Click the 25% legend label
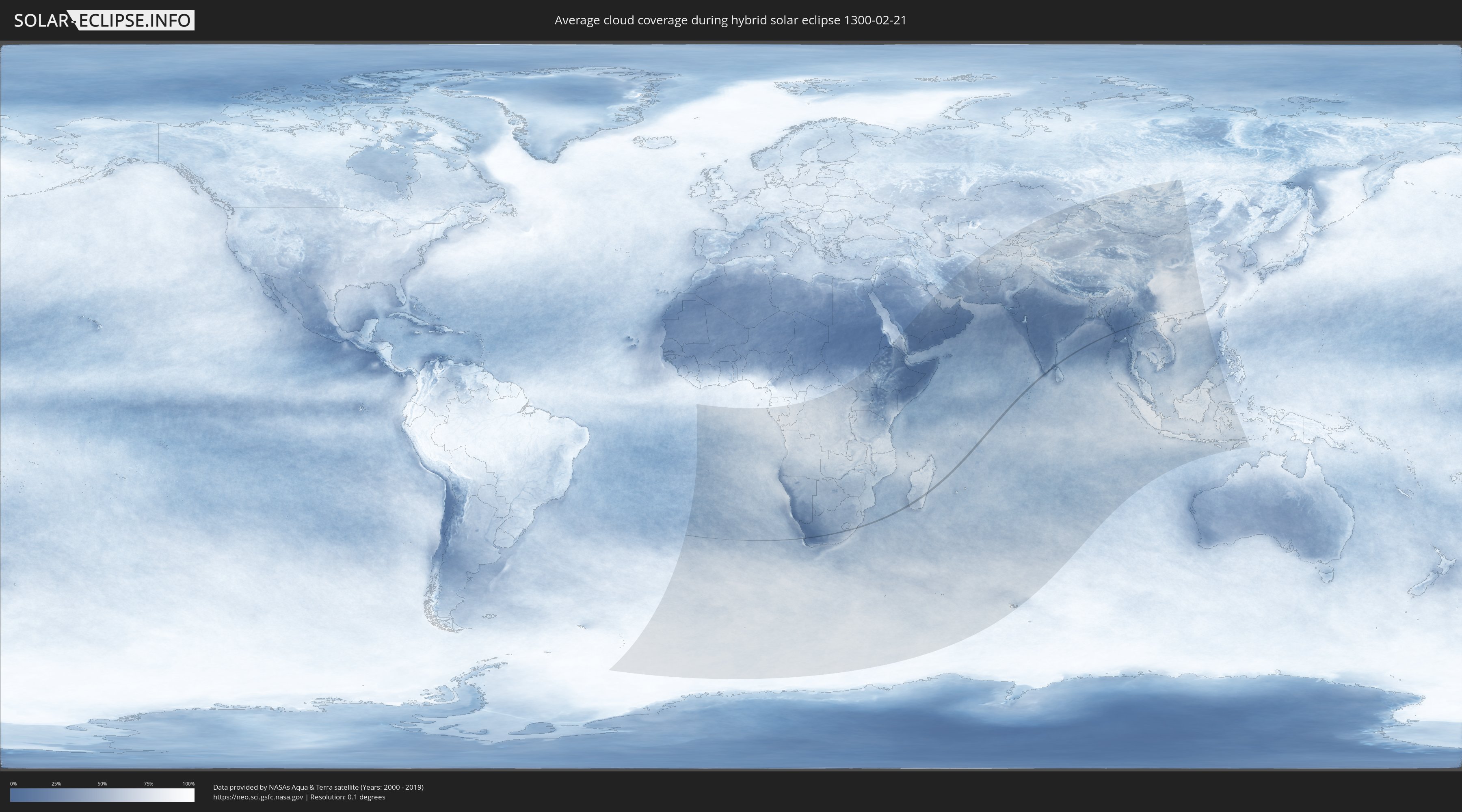The height and width of the screenshot is (812, 1462). coord(56,784)
